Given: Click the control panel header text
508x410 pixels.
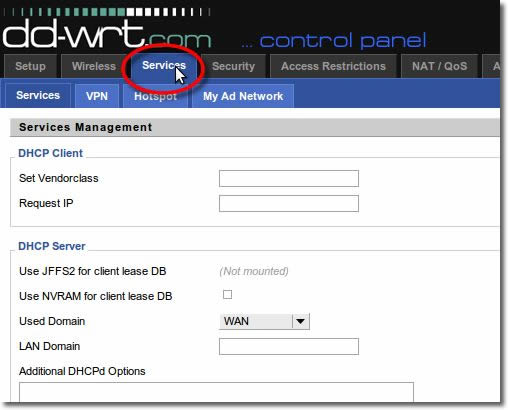Looking at the screenshot, I should click(x=334, y=41).
